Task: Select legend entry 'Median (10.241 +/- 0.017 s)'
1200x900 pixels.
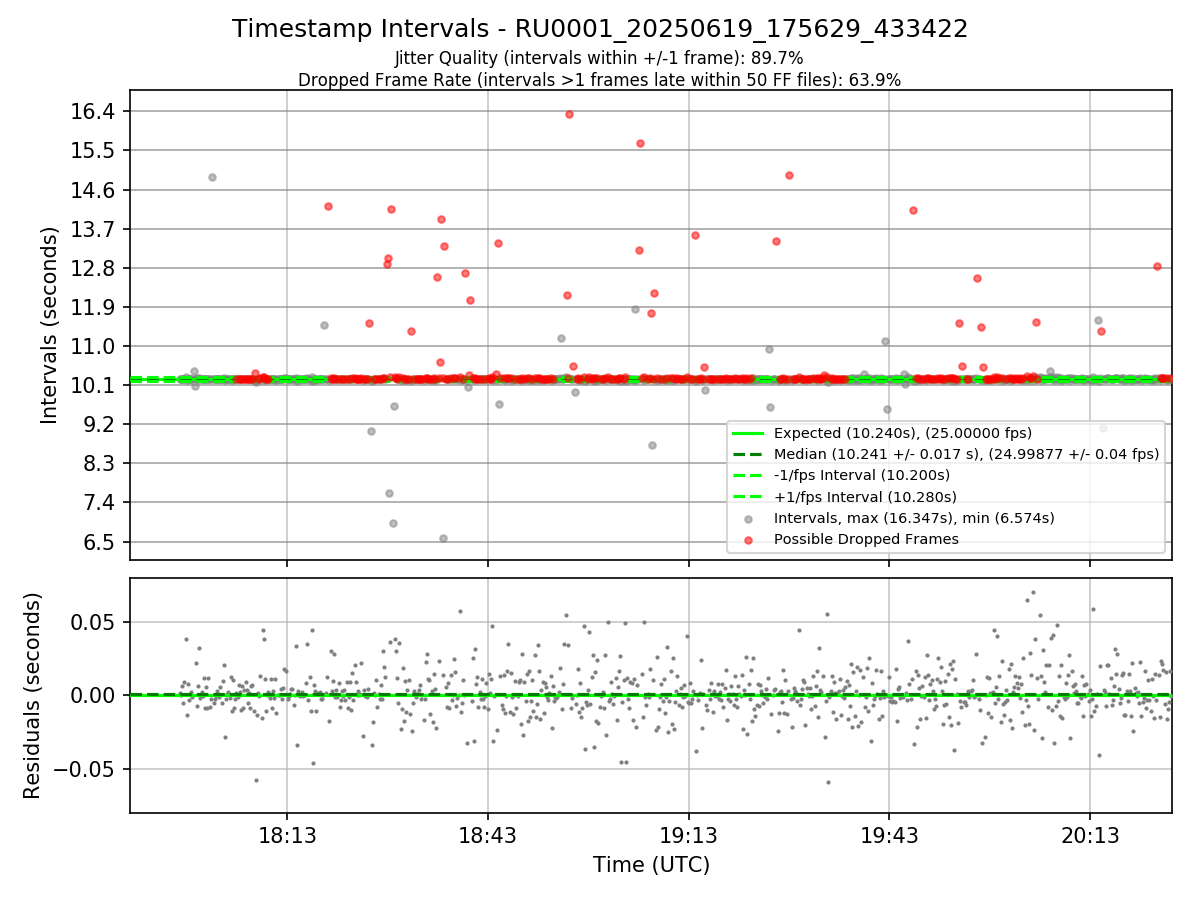Action: (x=946, y=454)
